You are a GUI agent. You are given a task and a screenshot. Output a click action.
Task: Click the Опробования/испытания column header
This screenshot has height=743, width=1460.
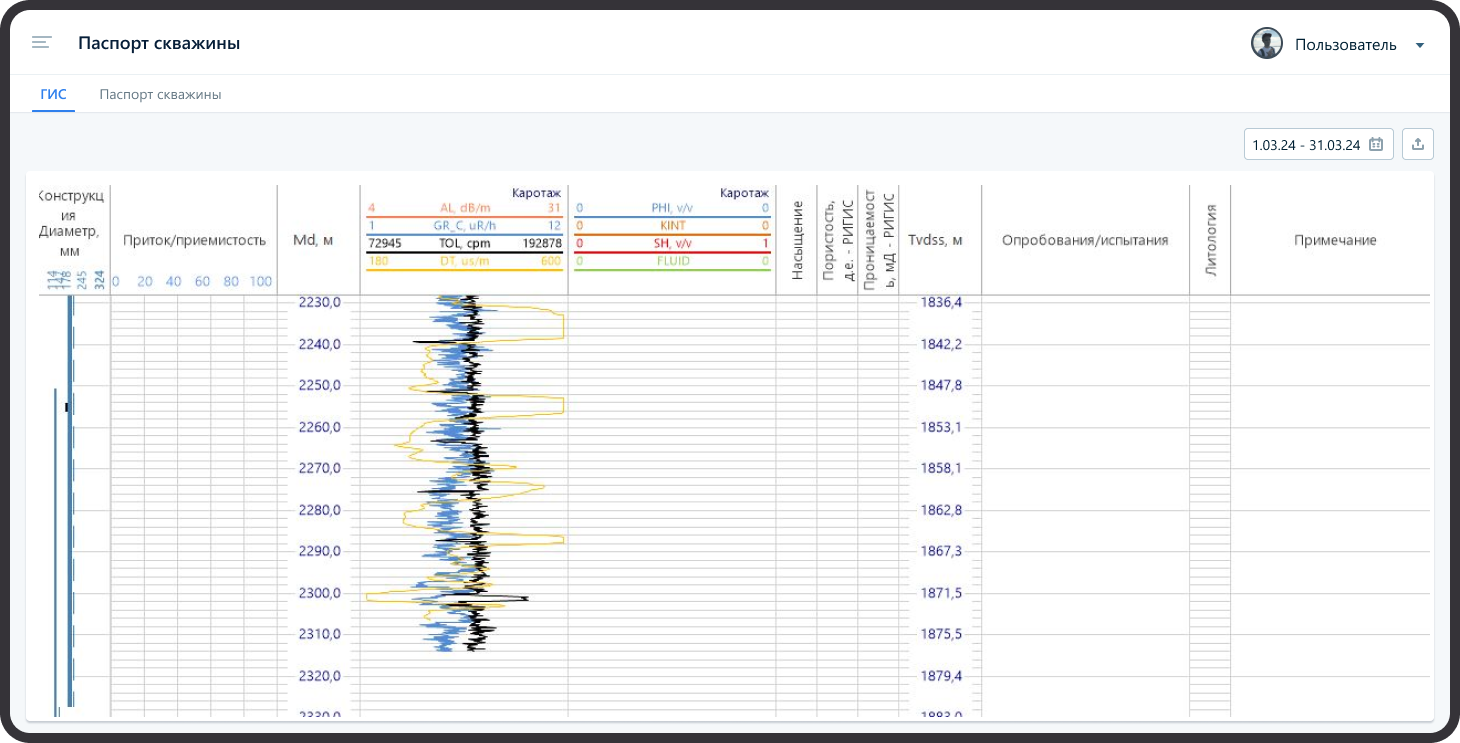[x=1085, y=240]
